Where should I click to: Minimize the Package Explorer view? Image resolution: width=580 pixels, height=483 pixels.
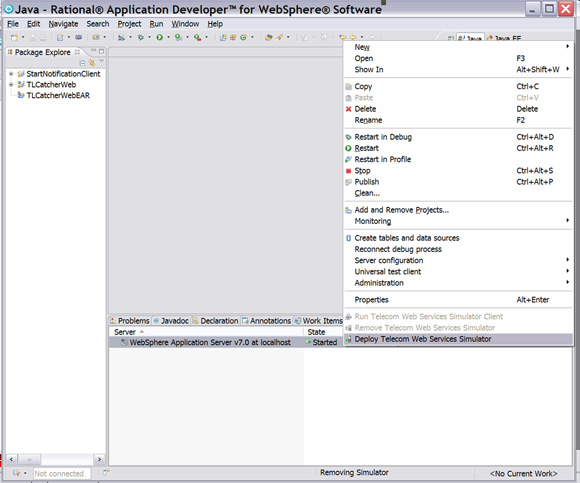(x=93, y=51)
